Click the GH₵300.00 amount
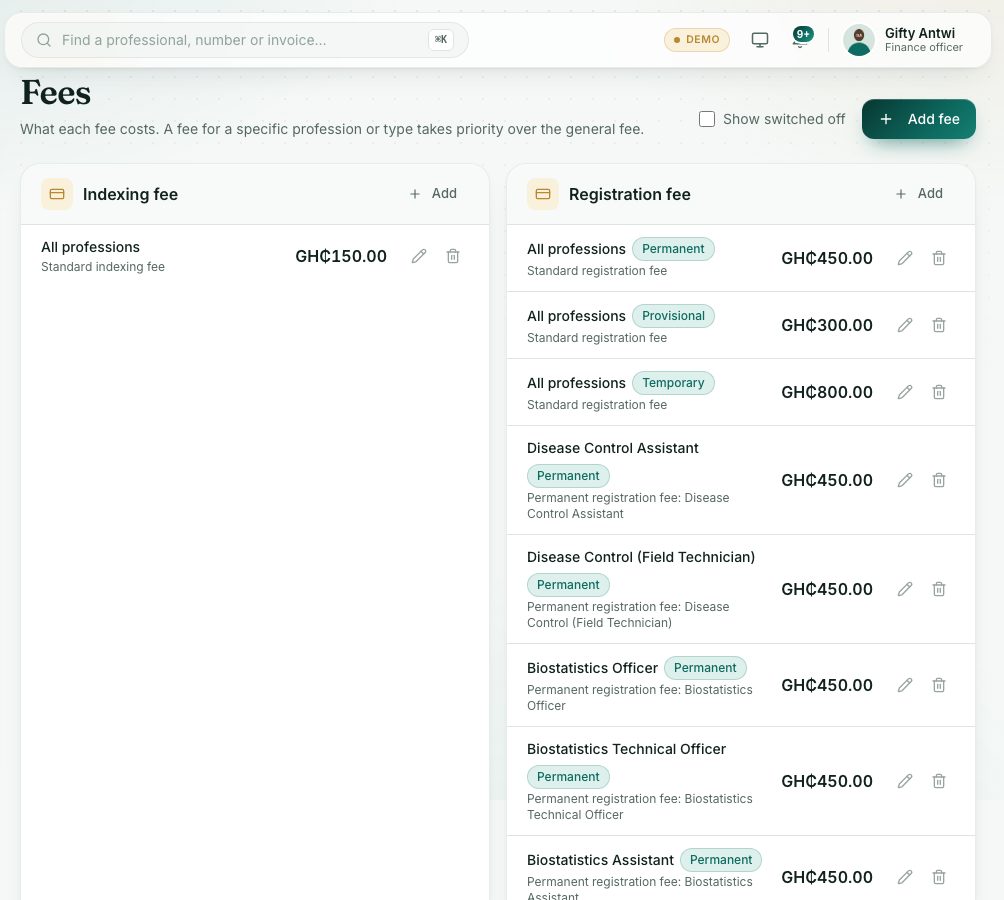This screenshot has height=900, width=1004. pyautogui.click(x=827, y=325)
